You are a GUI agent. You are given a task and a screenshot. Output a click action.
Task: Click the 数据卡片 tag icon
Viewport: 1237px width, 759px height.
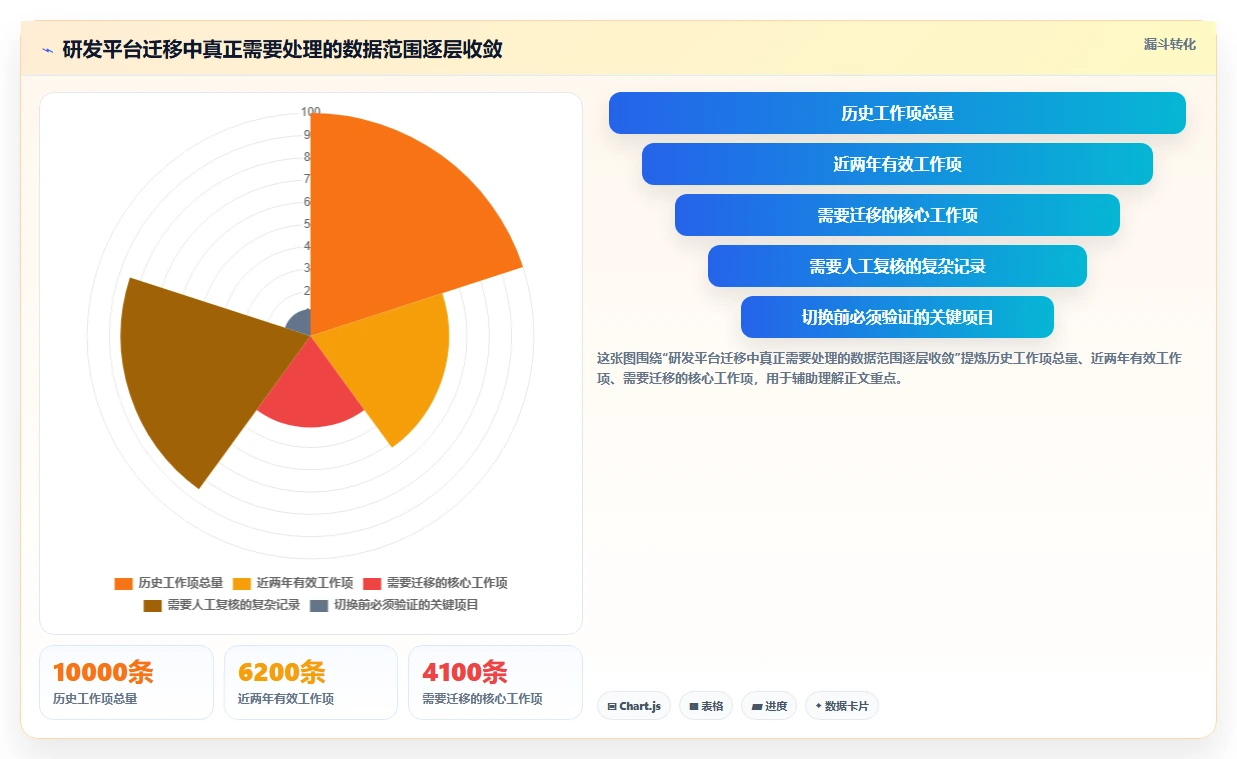pos(818,706)
